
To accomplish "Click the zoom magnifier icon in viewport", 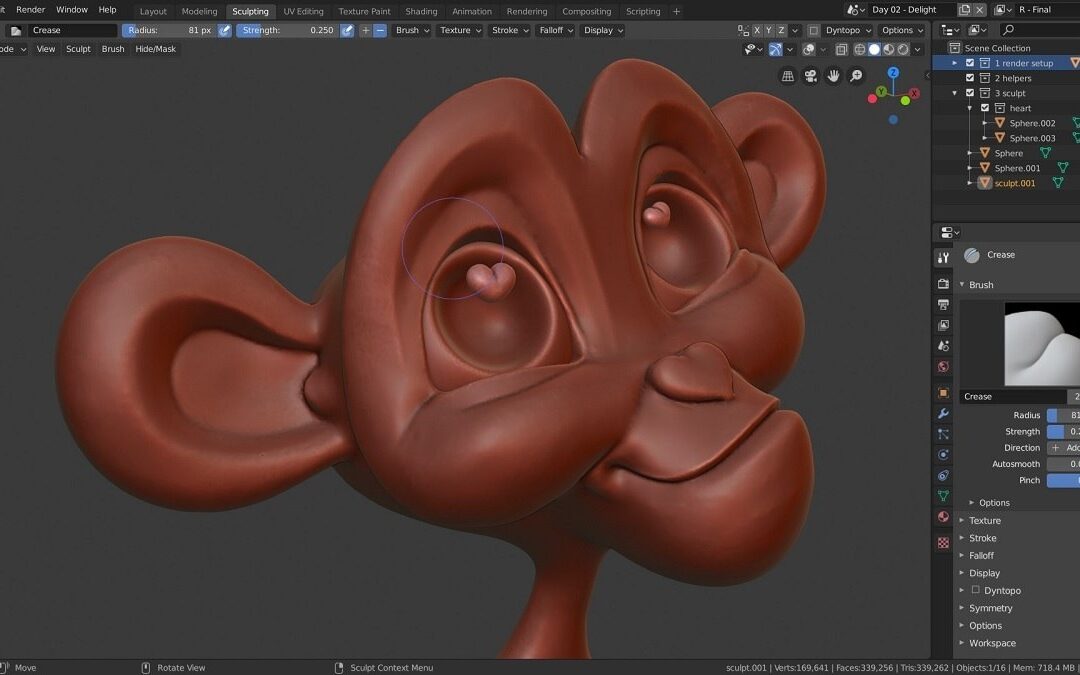I will click(x=856, y=76).
